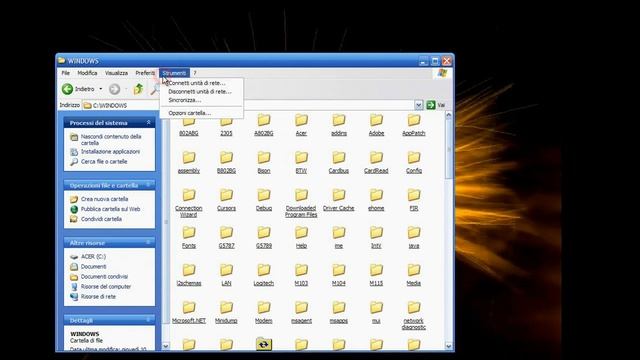Select the Bison folder icon
640x360 pixels.
tap(264, 157)
